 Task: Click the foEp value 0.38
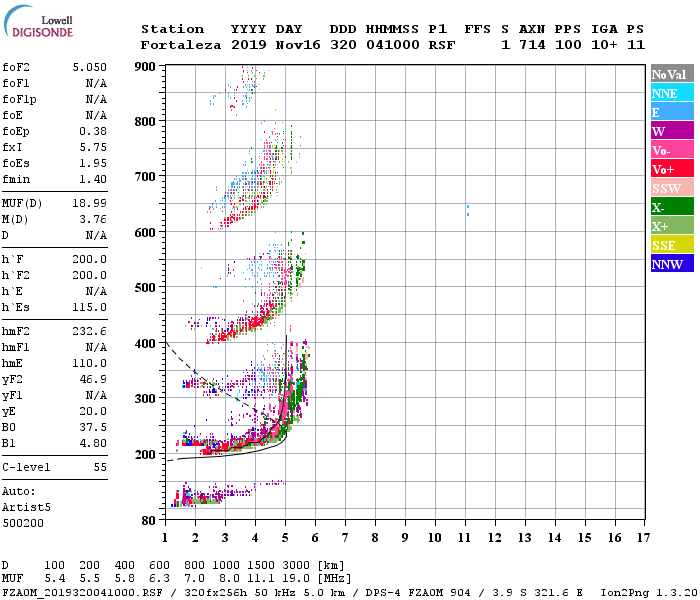93,131
